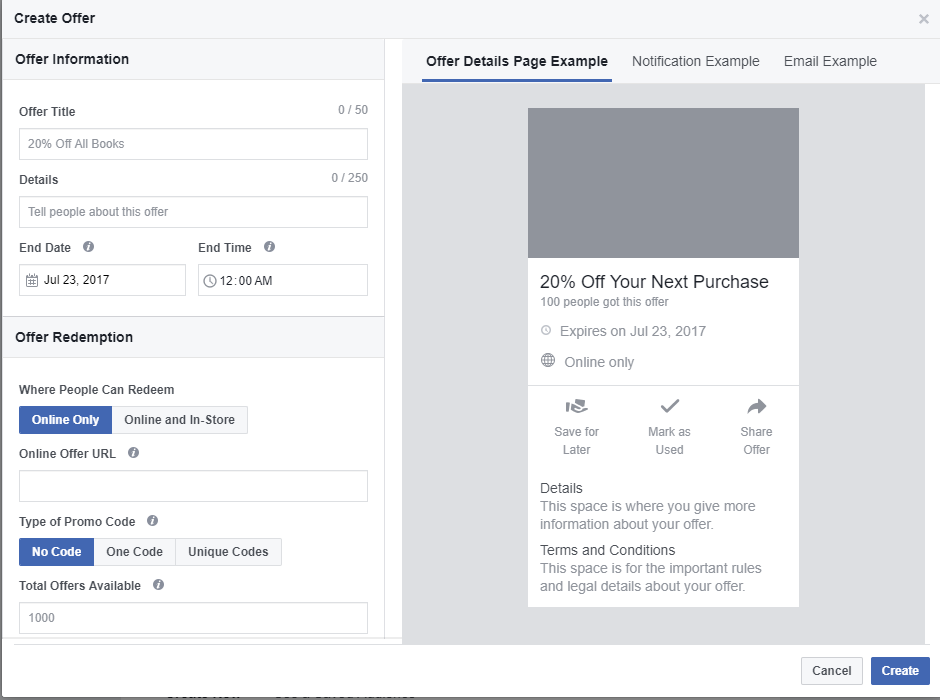Choose the One Code promo type
This screenshot has width=940, height=700.
[x=134, y=552]
